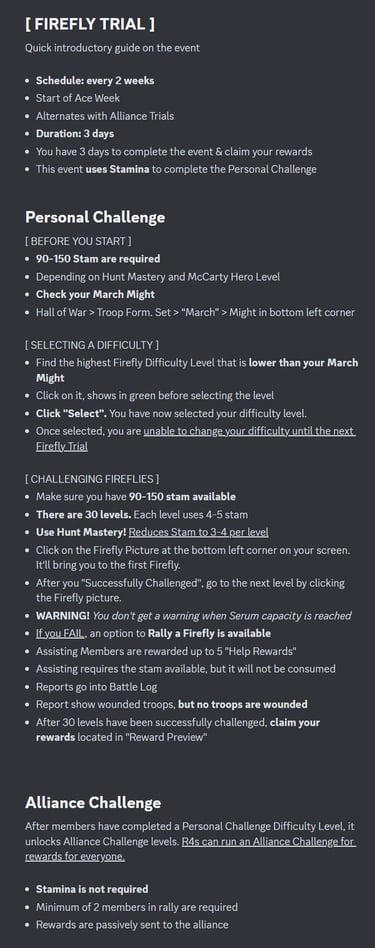375x948 pixels.
Task: Click underlined "Reduces Stam to 3-4 per level"
Action: pos(198,532)
